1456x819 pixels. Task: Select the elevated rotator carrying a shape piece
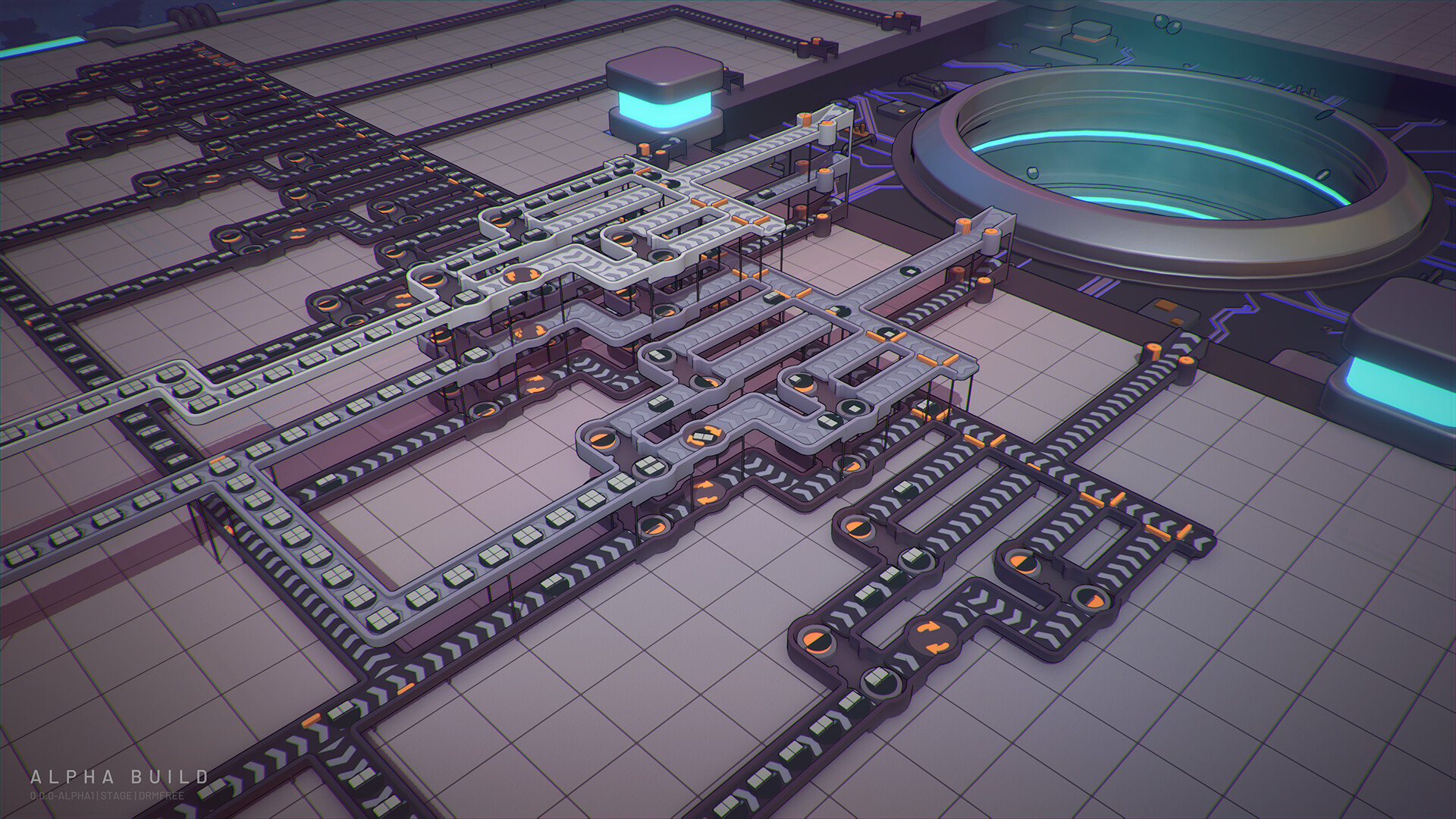coord(705,435)
